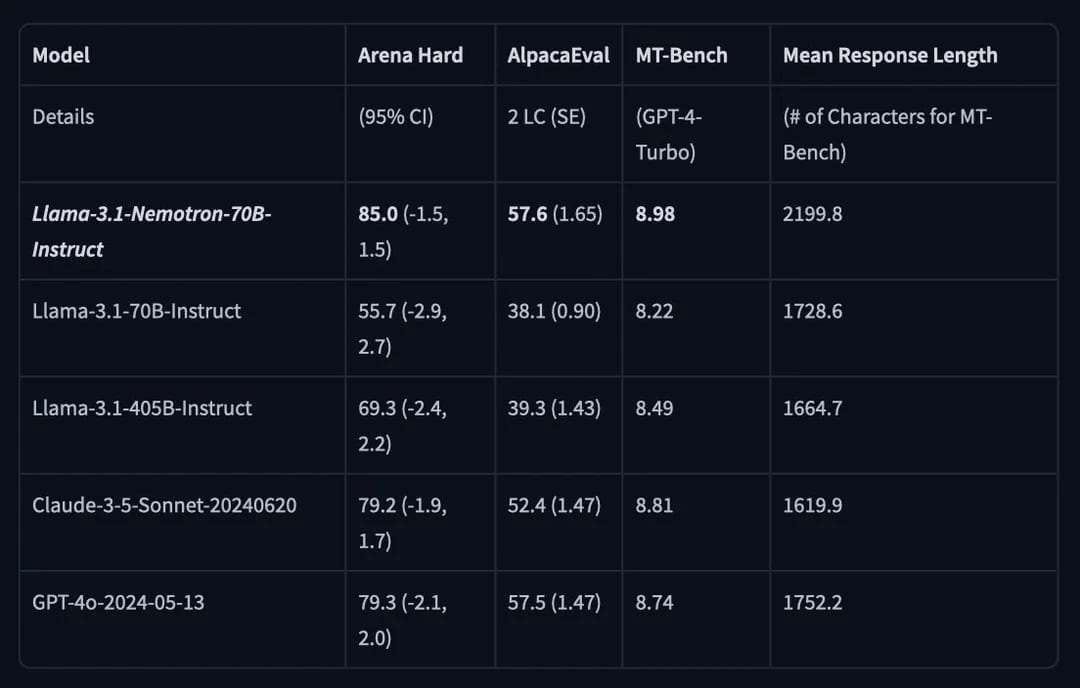Click the Details row label
Screen dimensions: 1080x688
pyautogui.click(x=63, y=117)
